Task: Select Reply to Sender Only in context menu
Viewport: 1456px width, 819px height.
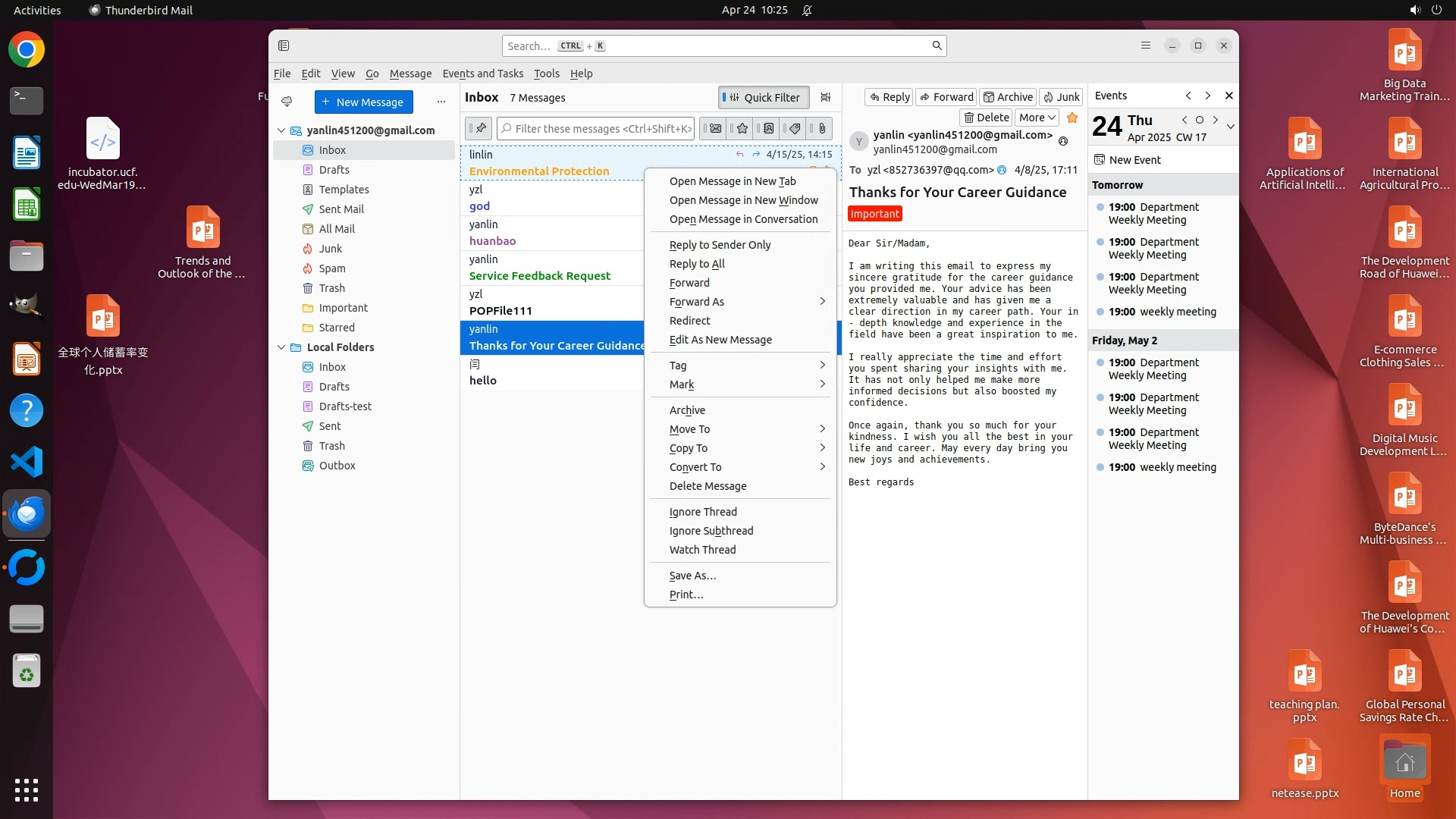Action: pos(720,245)
